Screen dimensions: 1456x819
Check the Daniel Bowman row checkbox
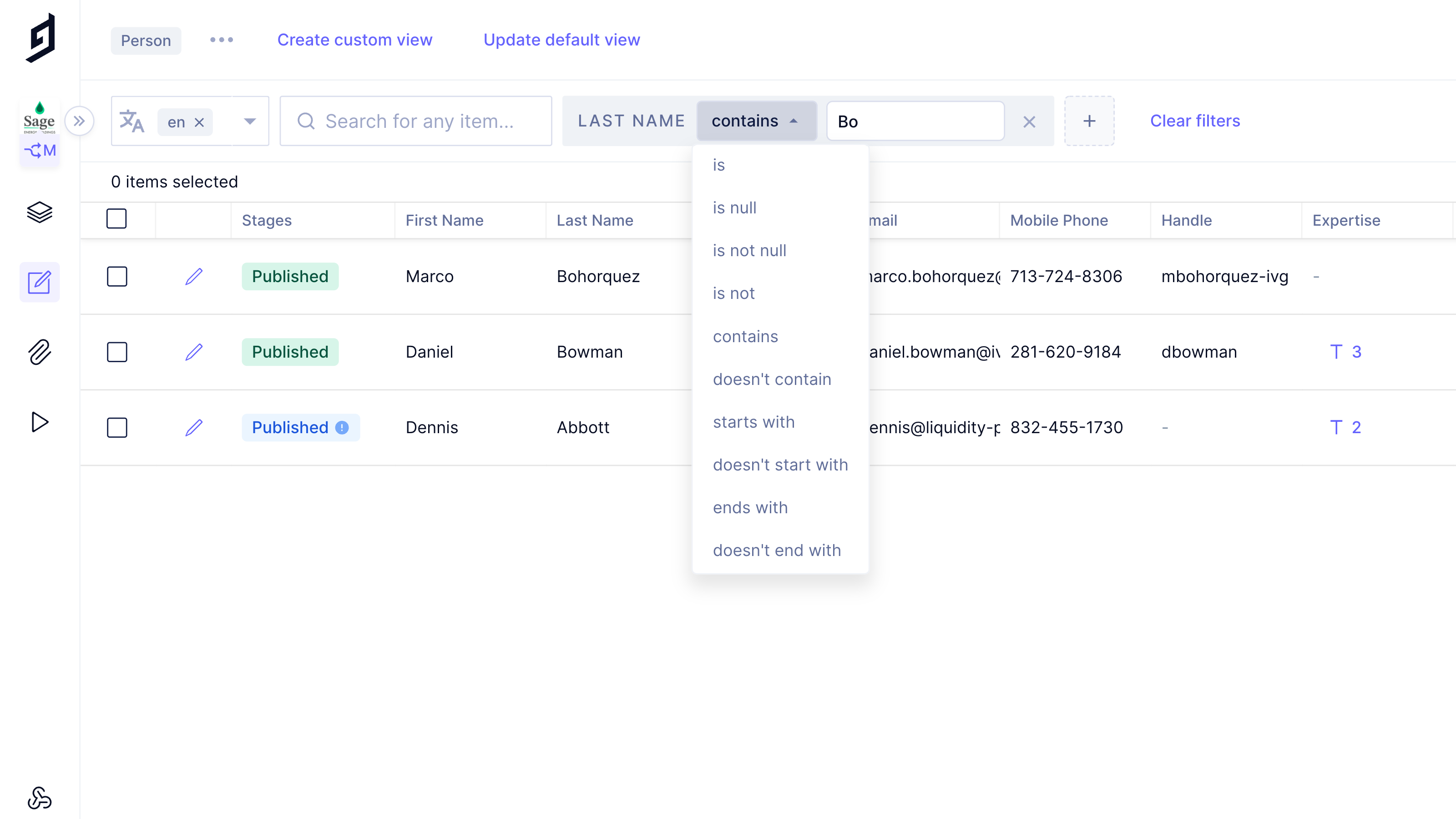pos(117,352)
